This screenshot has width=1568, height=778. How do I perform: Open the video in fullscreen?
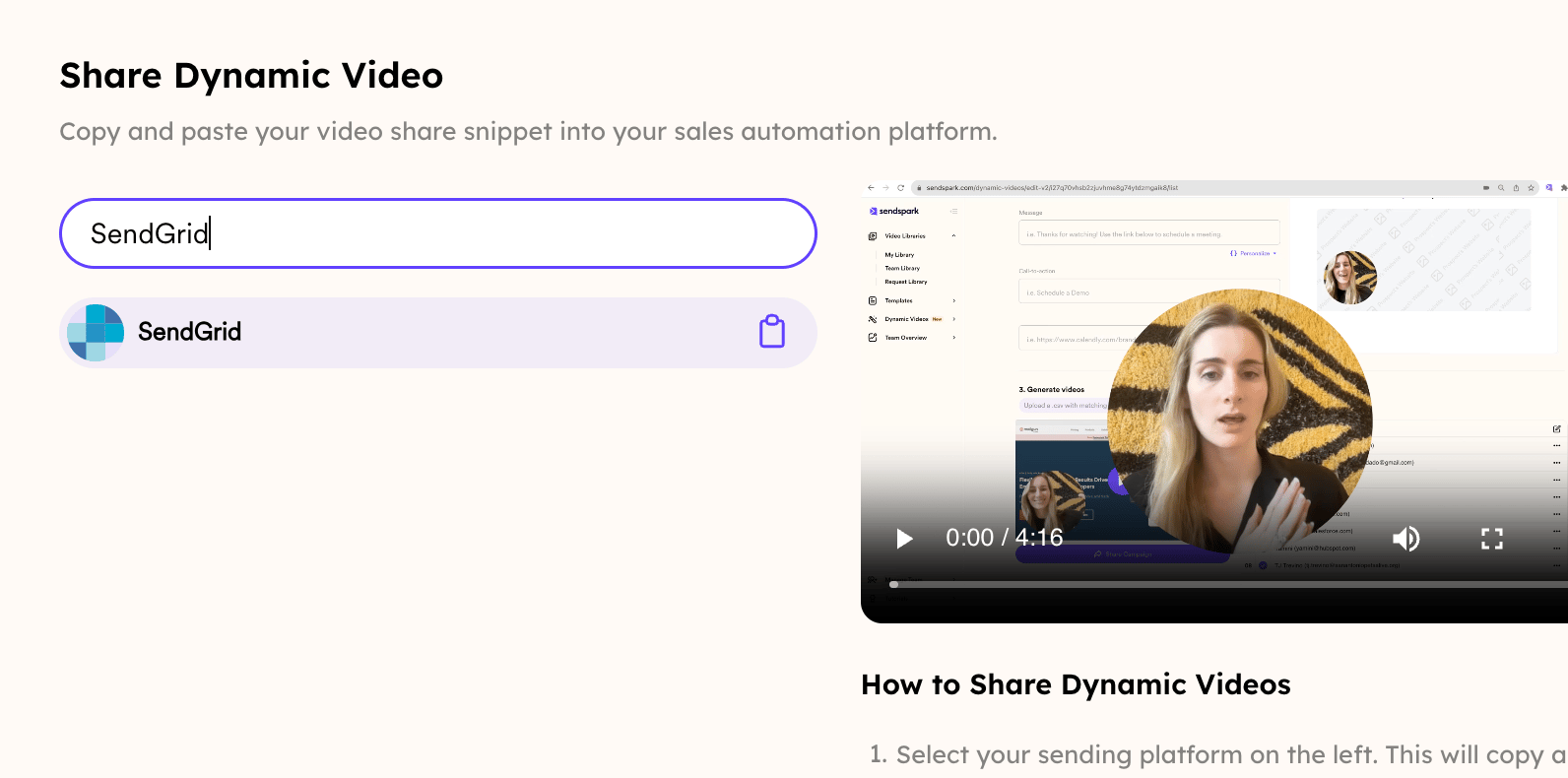(x=1492, y=539)
